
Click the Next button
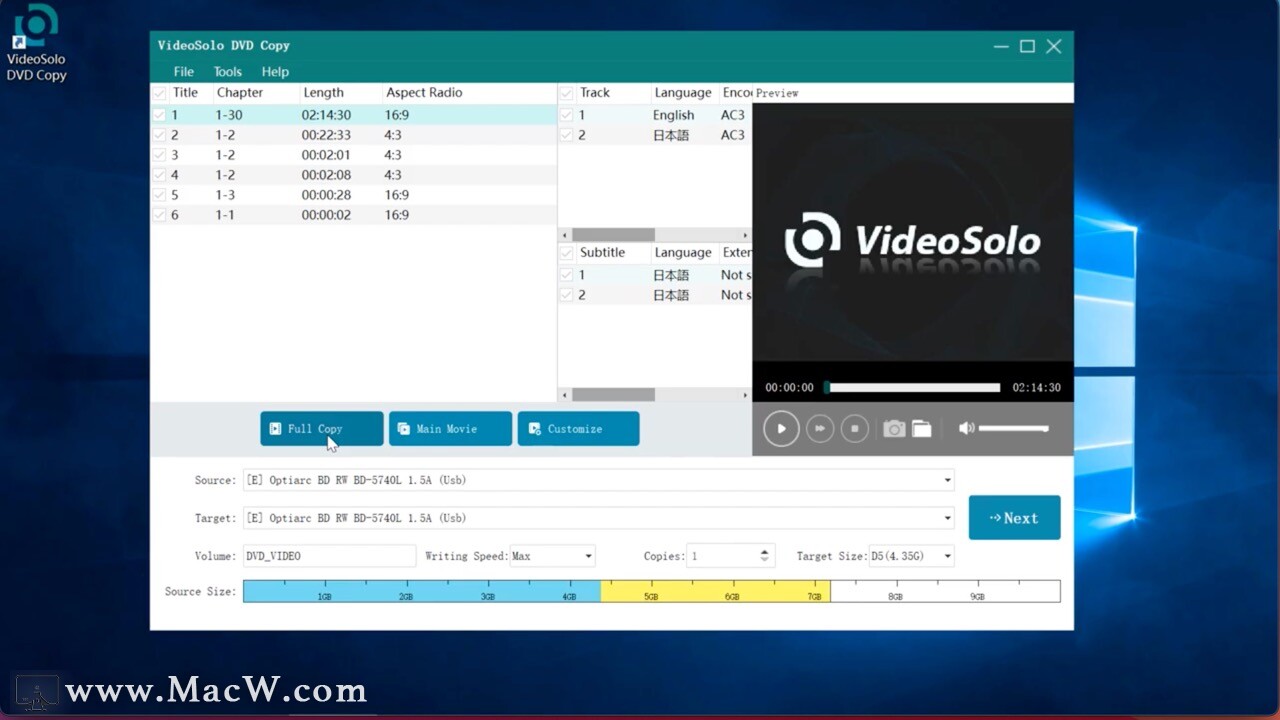pos(1014,518)
